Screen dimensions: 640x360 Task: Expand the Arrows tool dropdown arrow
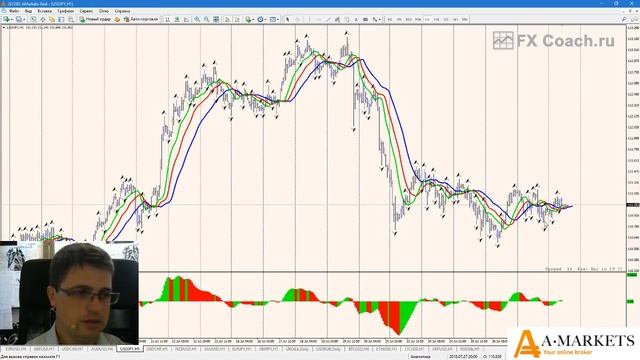coord(379,19)
